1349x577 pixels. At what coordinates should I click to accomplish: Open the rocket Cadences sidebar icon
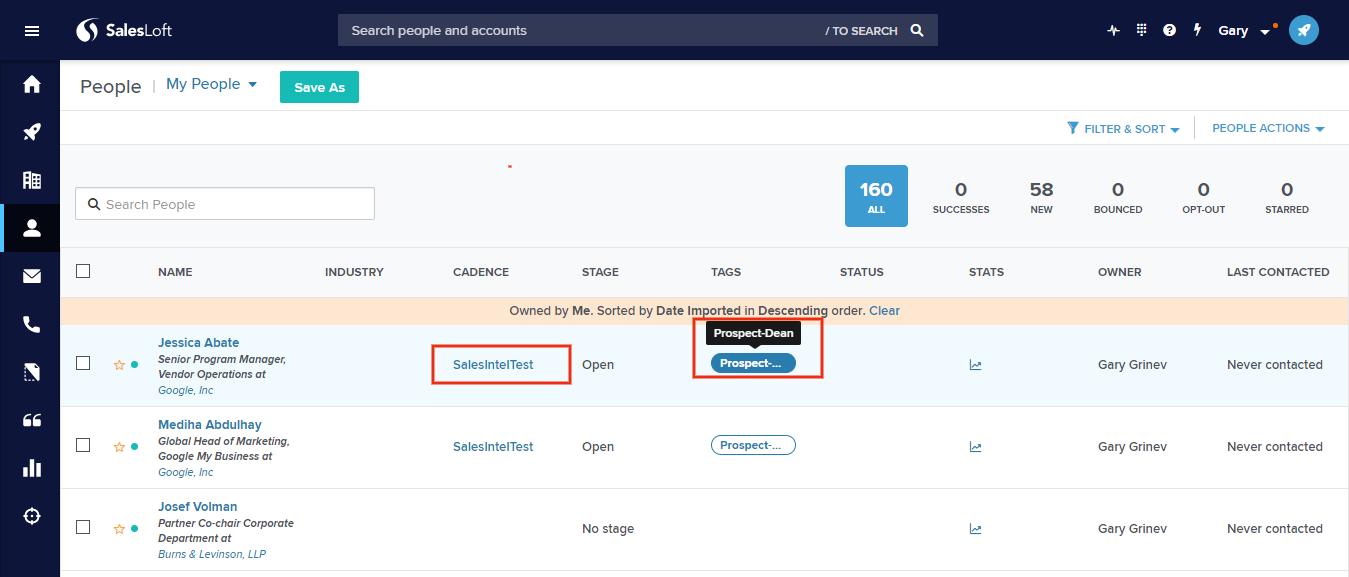(32, 132)
